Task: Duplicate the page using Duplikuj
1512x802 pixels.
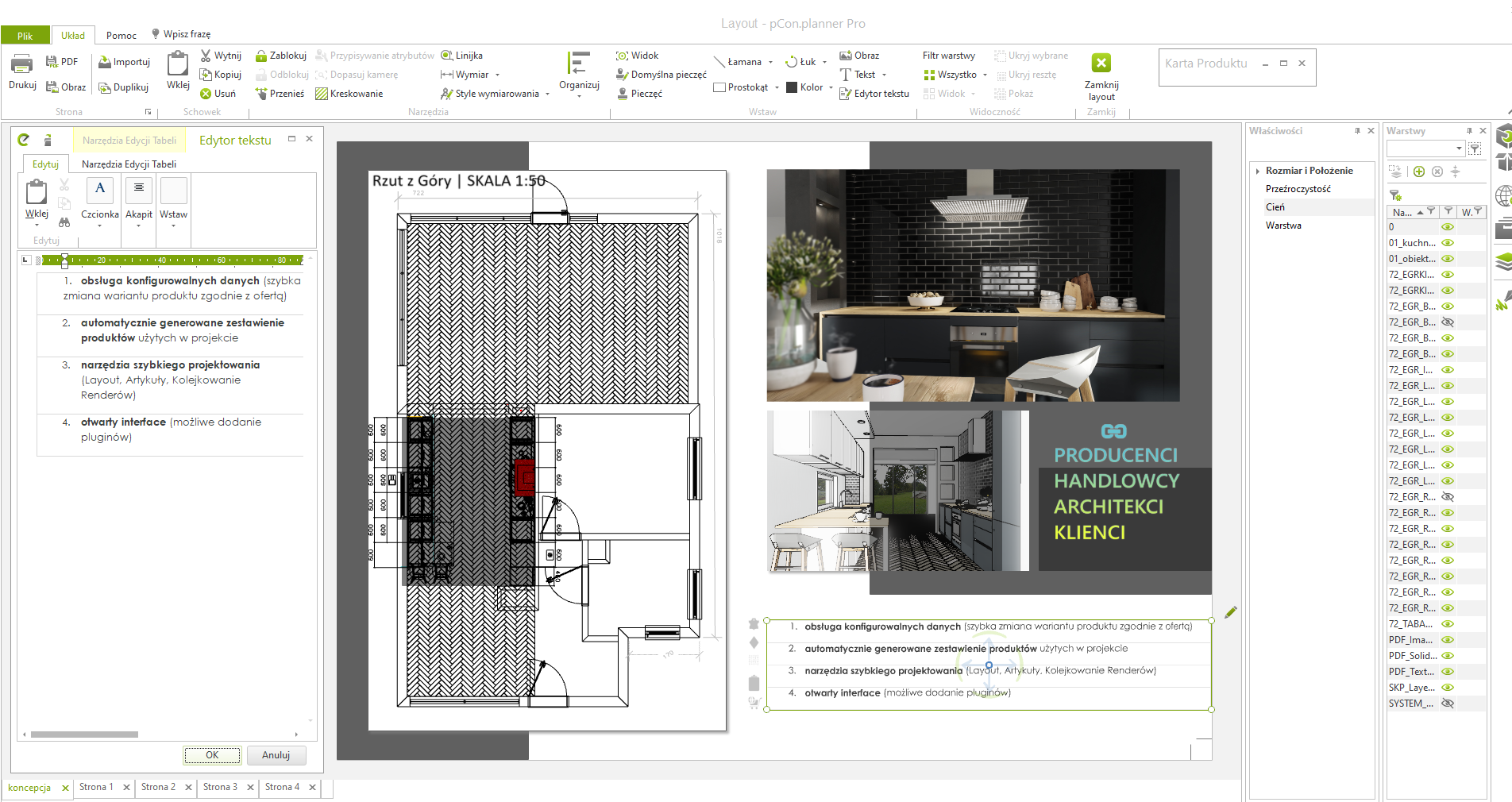Action: pos(105,87)
